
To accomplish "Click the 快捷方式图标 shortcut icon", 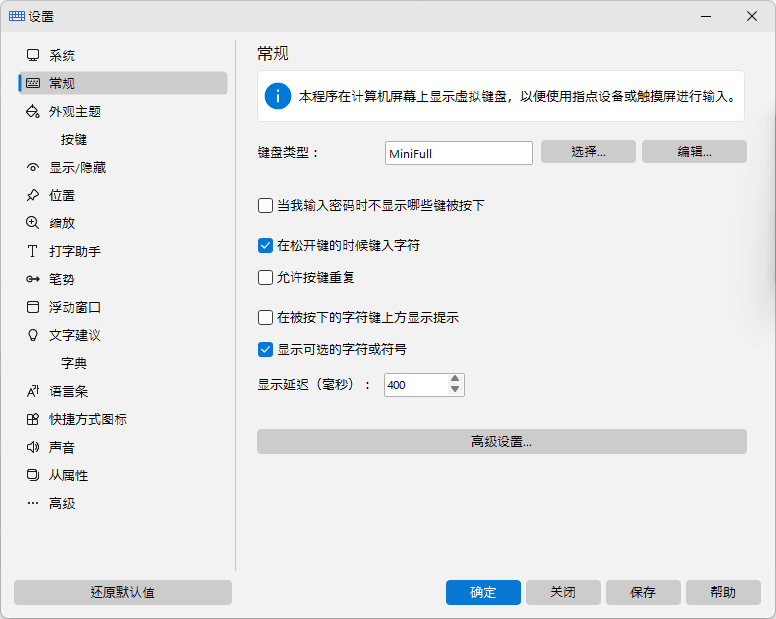I will (33, 419).
